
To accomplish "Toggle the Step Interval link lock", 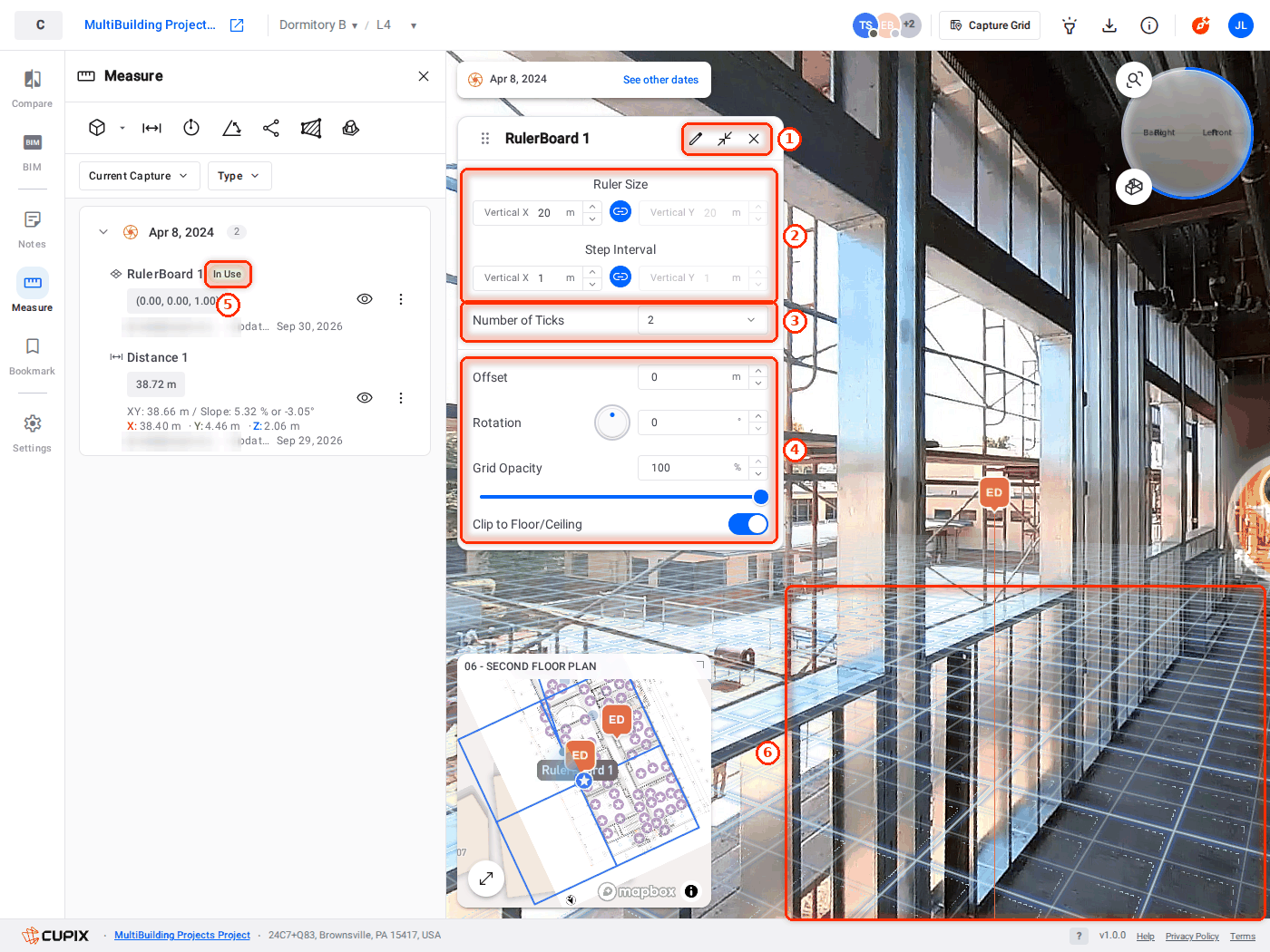I will pyautogui.click(x=620, y=277).
